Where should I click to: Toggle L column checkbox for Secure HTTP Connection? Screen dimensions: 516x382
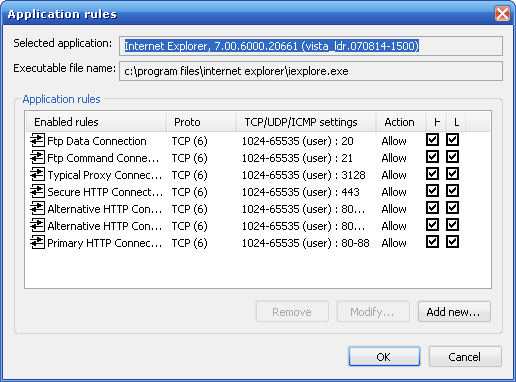click(452, 191)
